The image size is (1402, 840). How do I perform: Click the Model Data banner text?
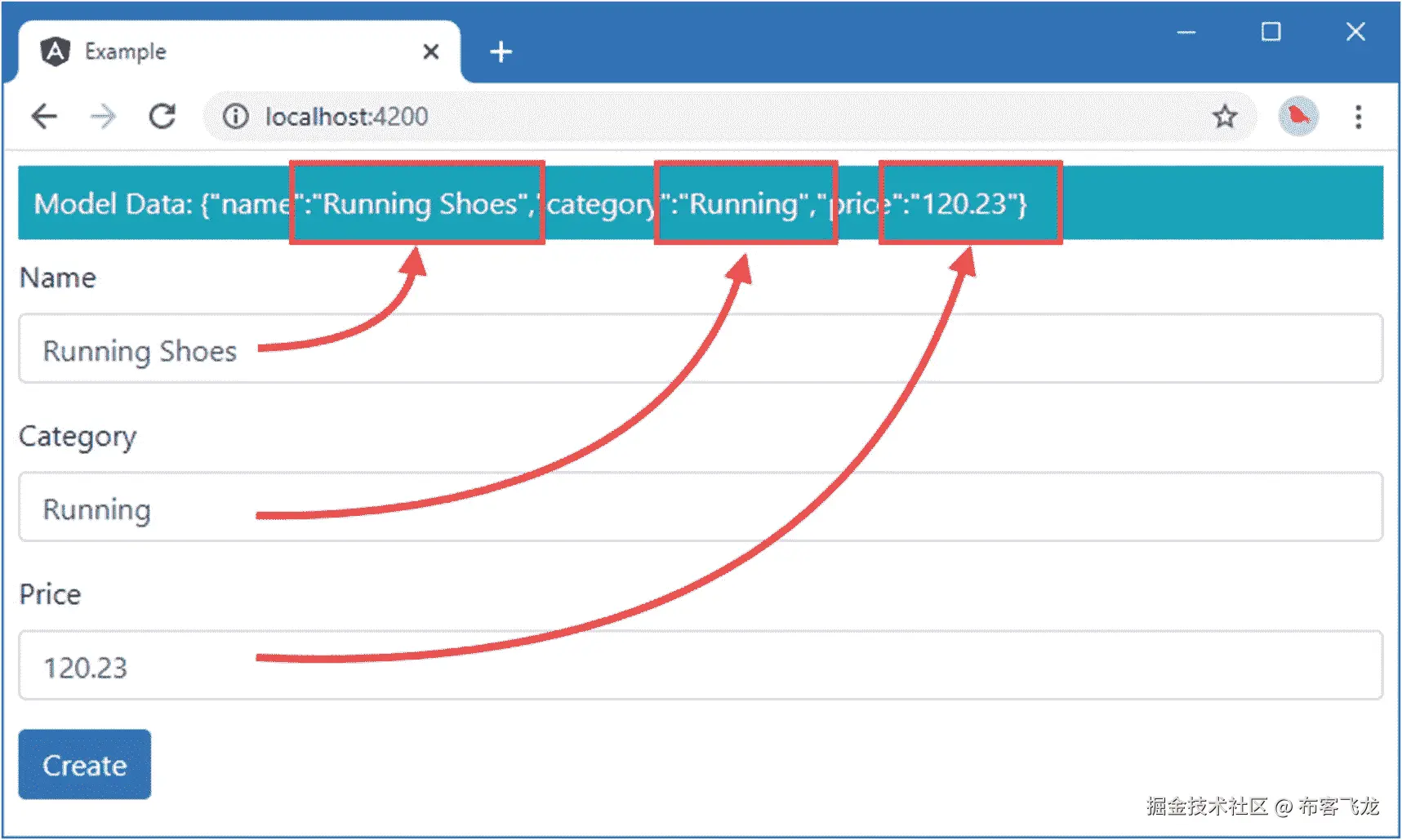(x=531, y=204)
